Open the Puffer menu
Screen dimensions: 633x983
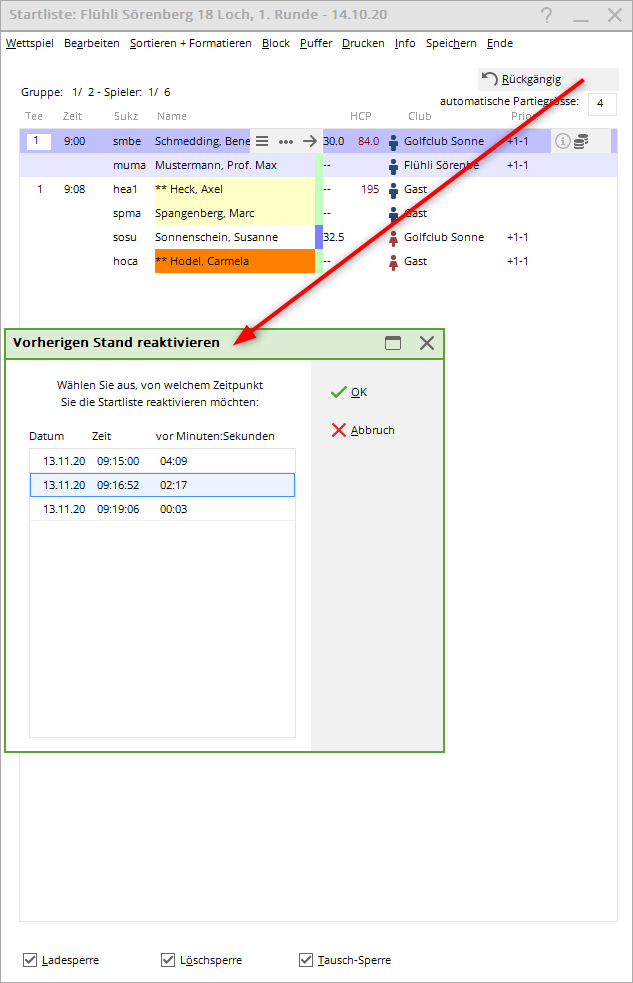click(x=316, y=43)
